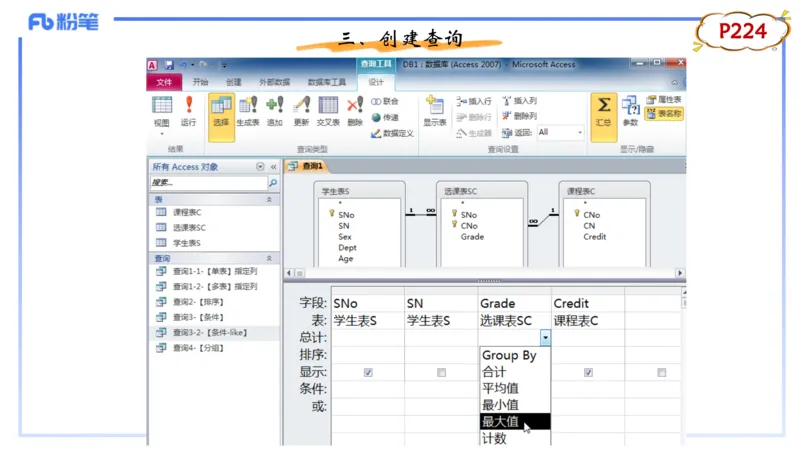The image size is (800, 450).
Task: Open query 查询2-【排序】 in navigation pane
Action: coord(200,302)
